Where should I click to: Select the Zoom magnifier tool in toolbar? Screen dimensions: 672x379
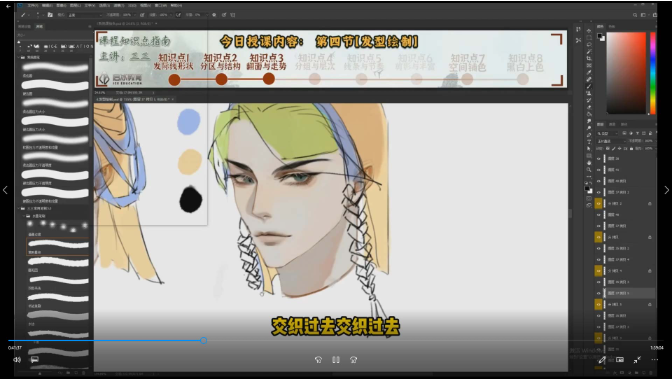coord(589,170)
